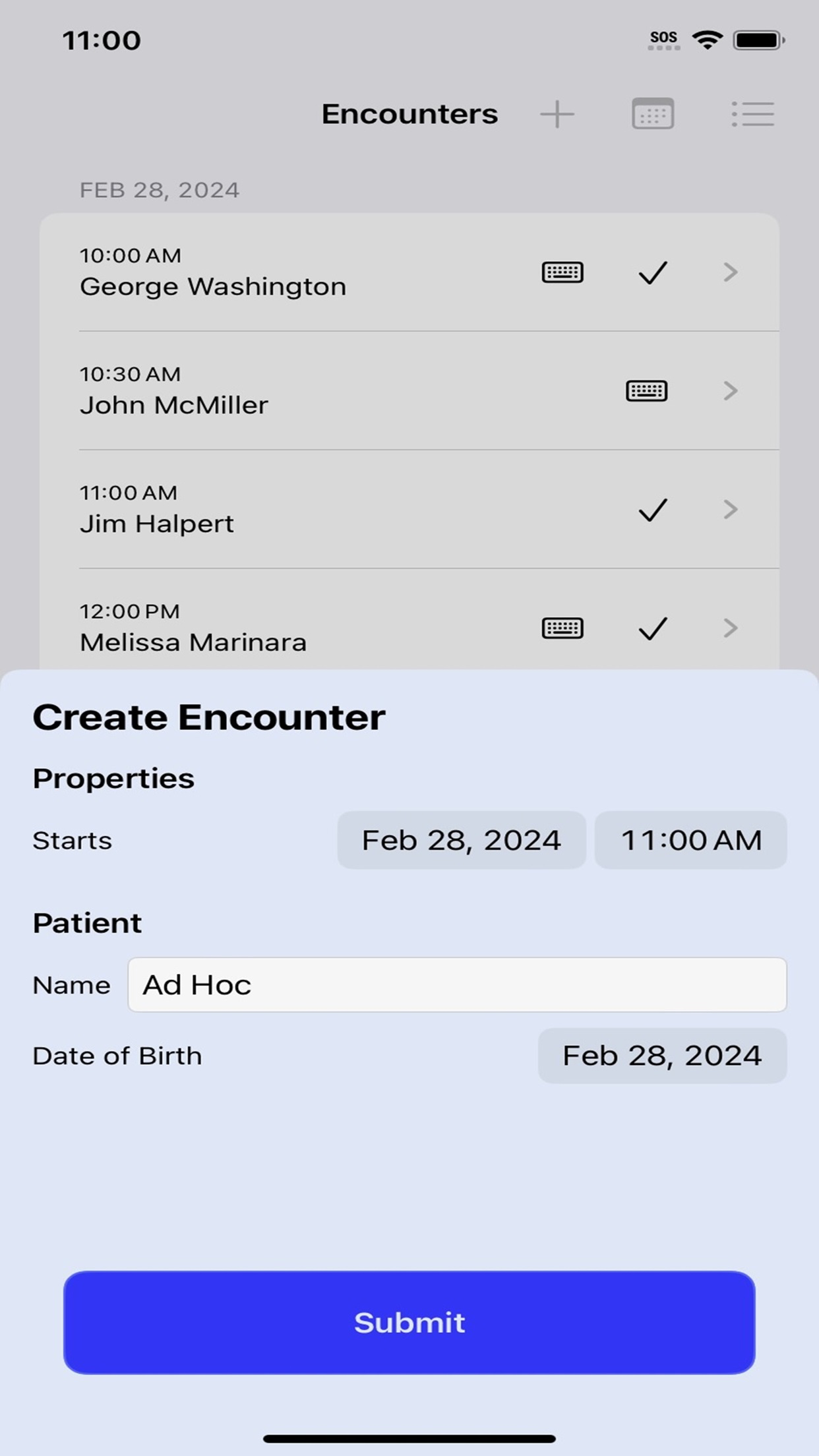Toggle checkmark on Jim Halpert encounter
The image size is (819, 1456).
(653, 510)
